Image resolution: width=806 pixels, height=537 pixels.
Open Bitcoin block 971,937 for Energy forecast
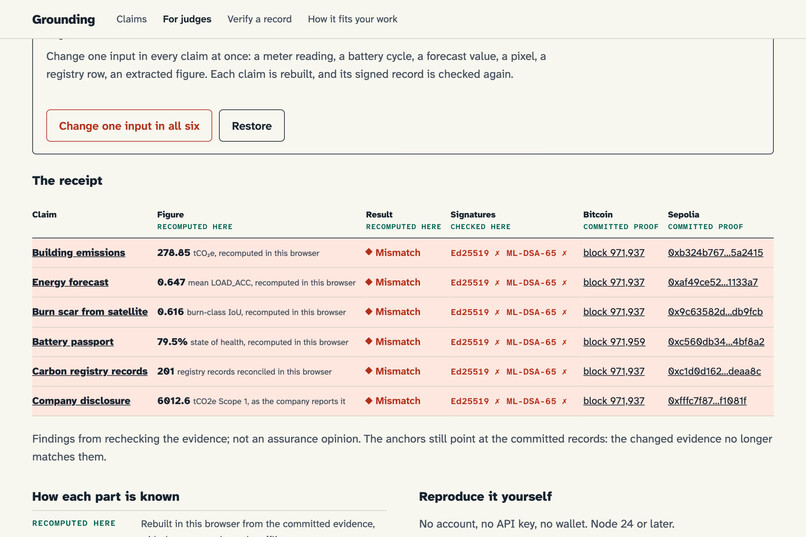[614, 282]
